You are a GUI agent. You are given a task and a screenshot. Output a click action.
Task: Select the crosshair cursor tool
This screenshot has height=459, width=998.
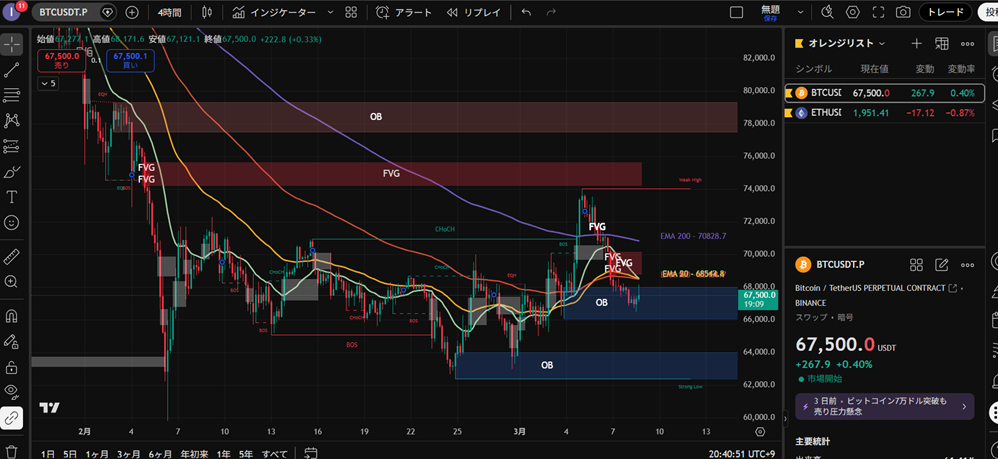pos(12,45)
